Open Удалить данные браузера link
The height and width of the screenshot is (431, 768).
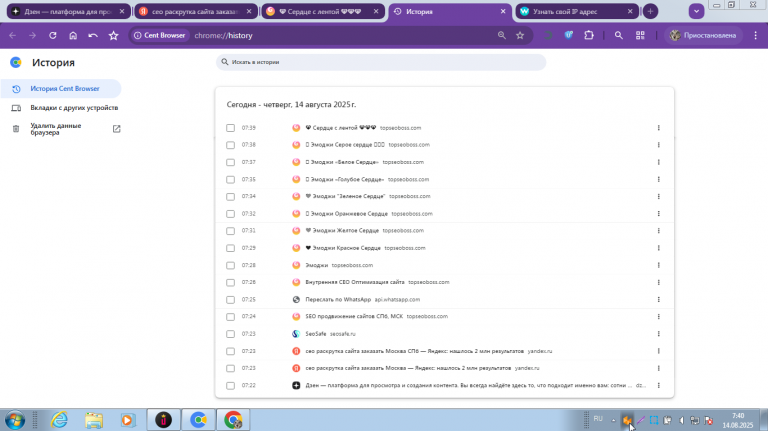click(x=61, y=129)
